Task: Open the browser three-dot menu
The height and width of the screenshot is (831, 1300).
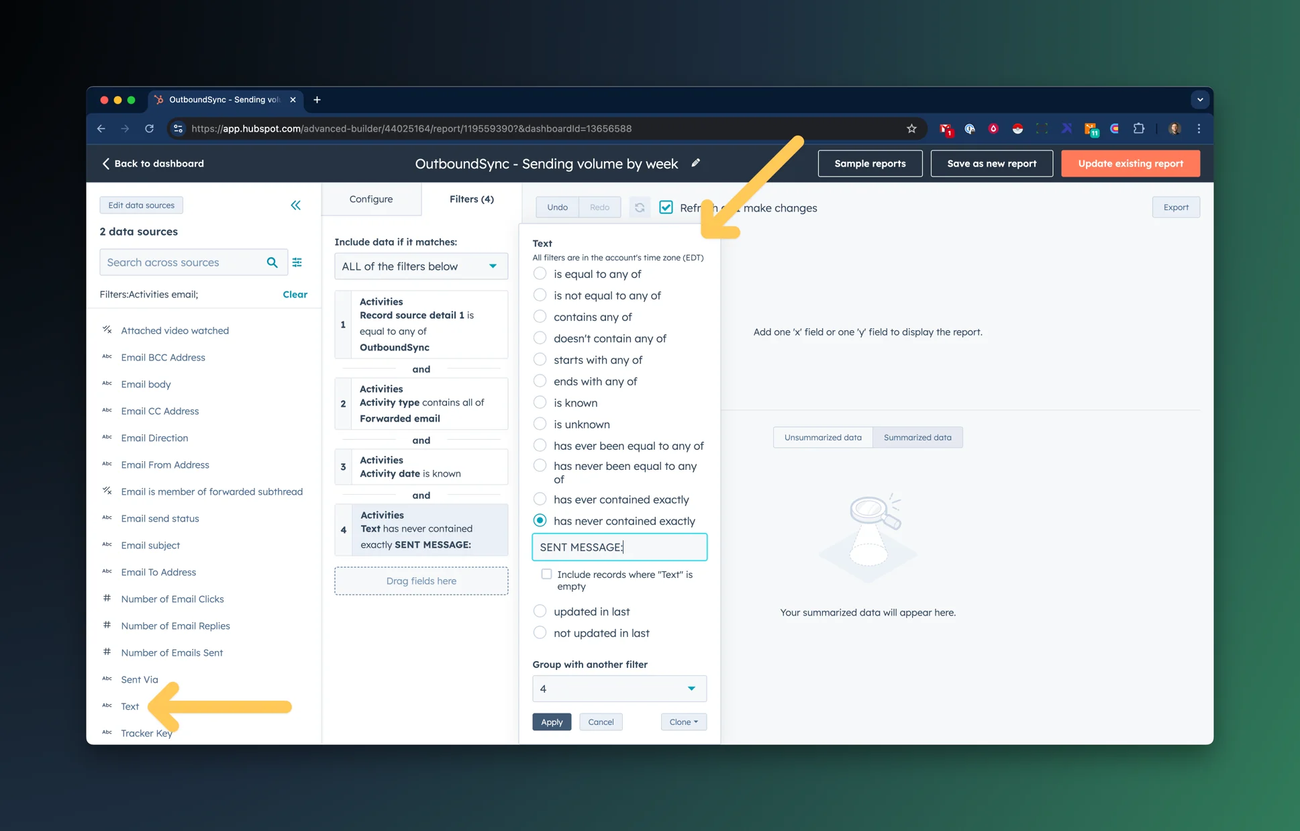Action: pyautogui.click(x=1198, y=128)
